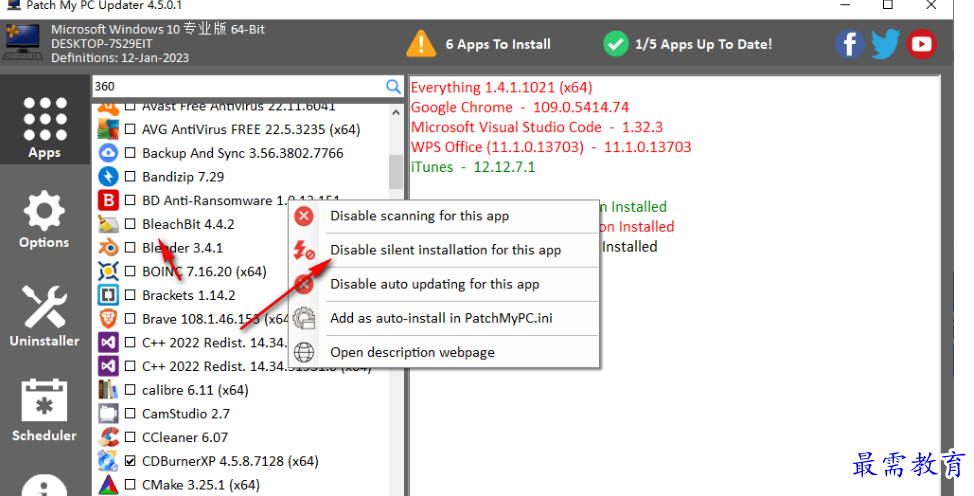974x496 pixels.
Task: Click the CamStudio app icon
Action: (x=108, y=413)
